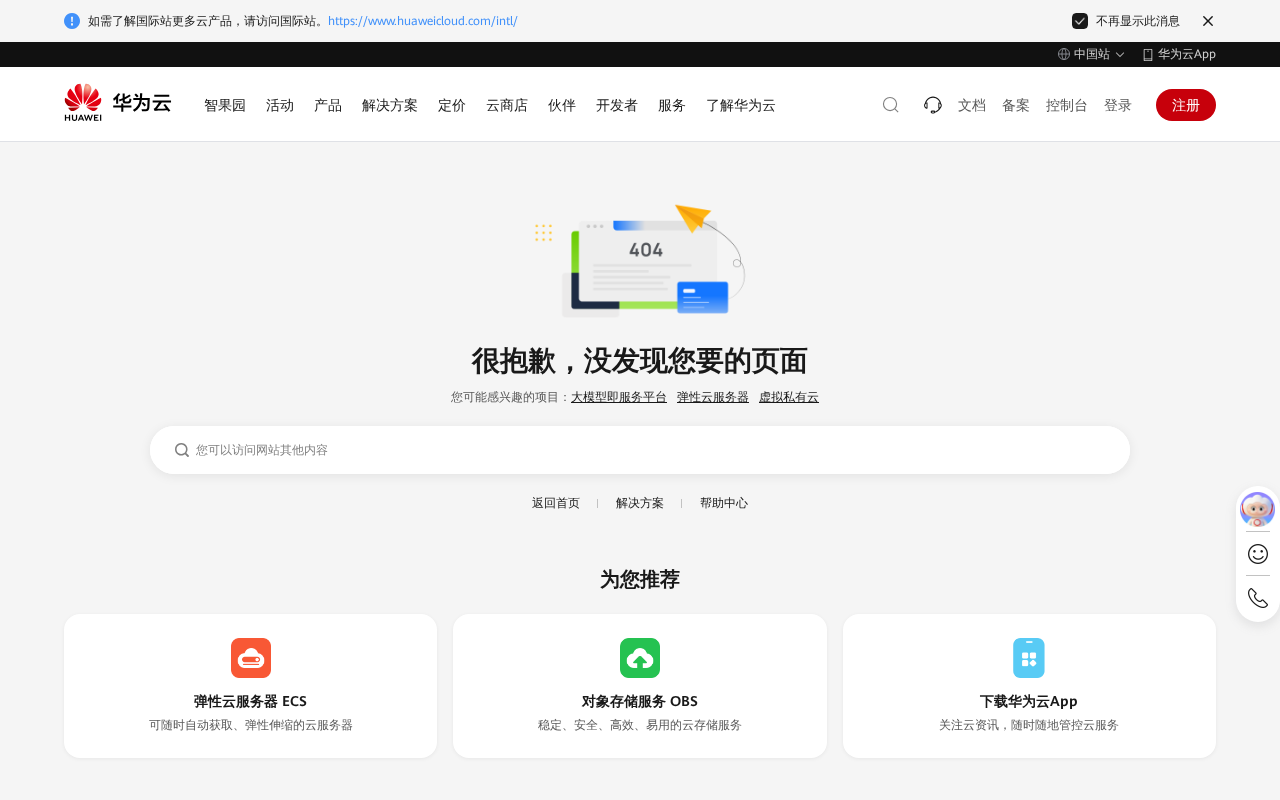Click the orange ECS server icon

251,658
